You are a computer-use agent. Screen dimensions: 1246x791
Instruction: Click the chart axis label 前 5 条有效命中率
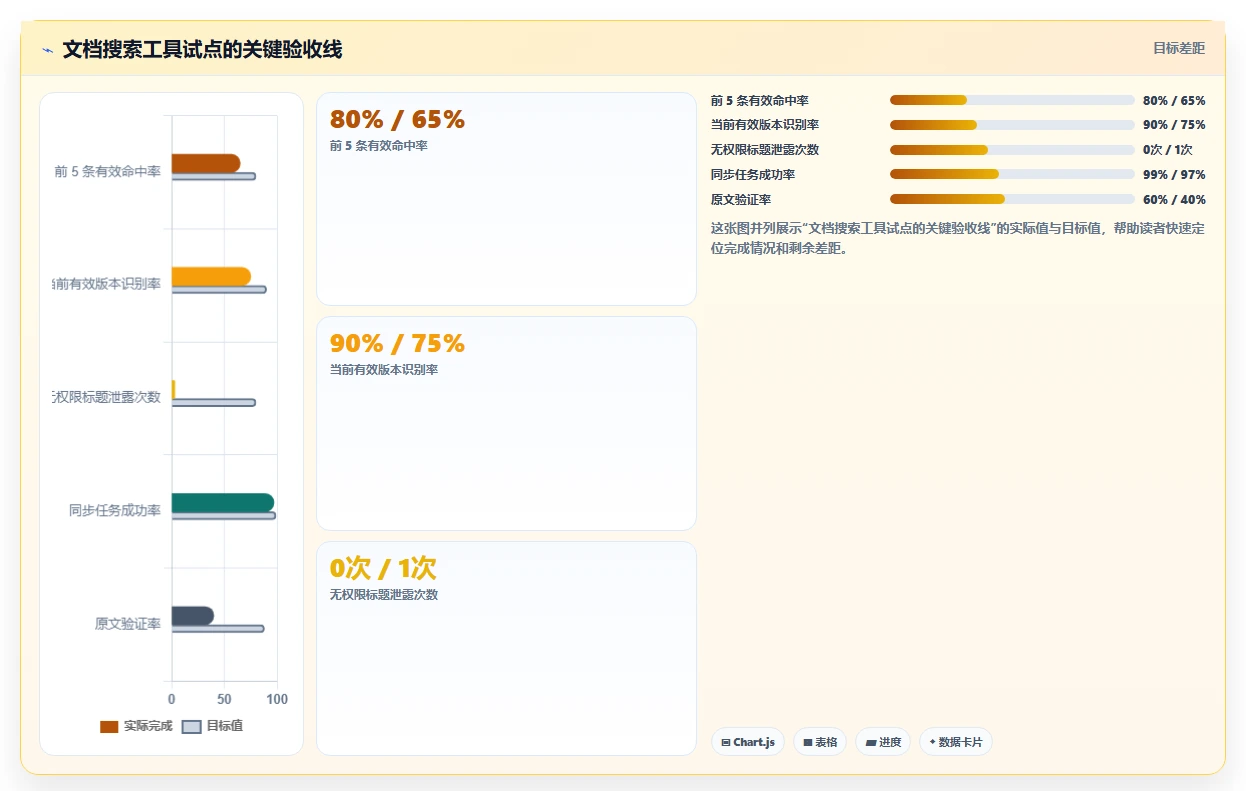coord(108,172)
